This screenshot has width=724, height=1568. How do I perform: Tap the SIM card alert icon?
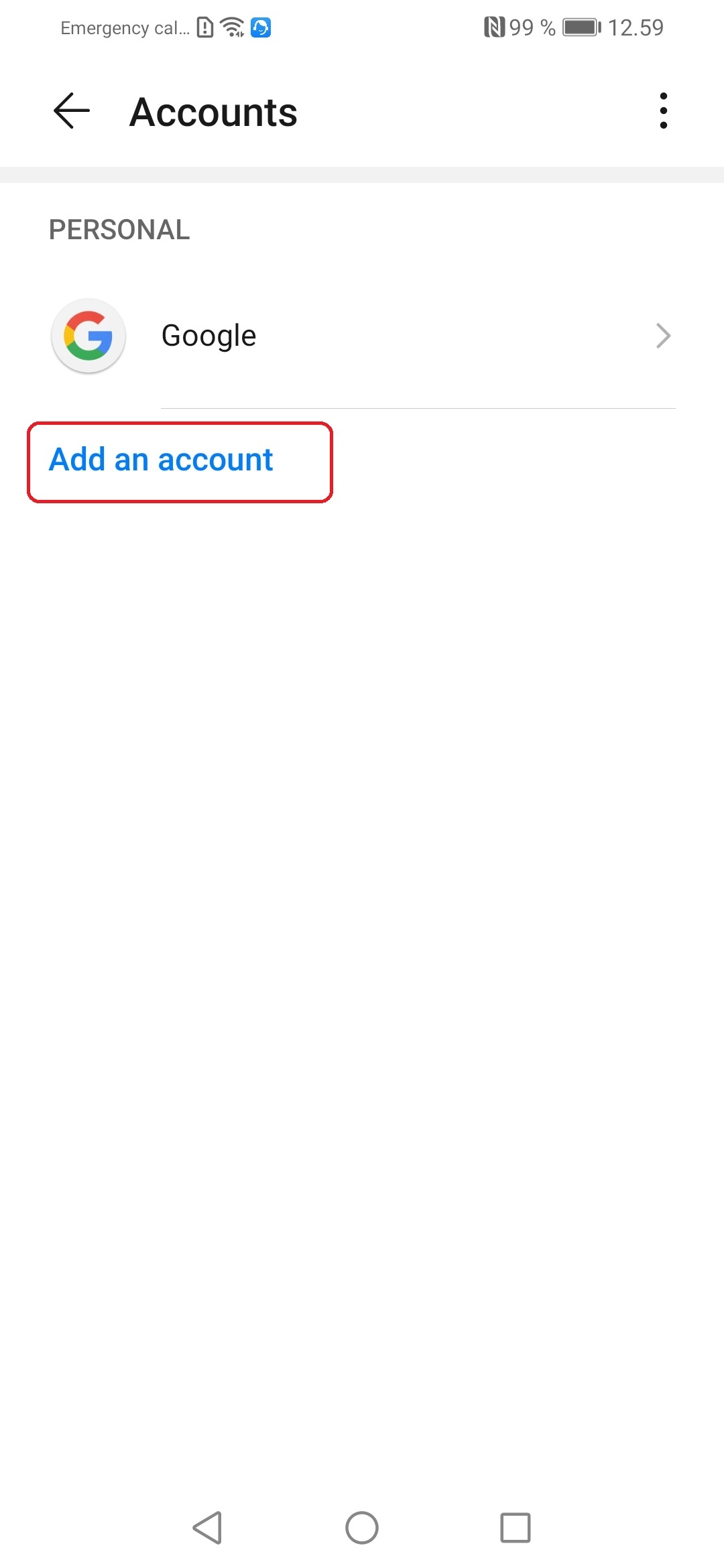[x=205, y=27]
